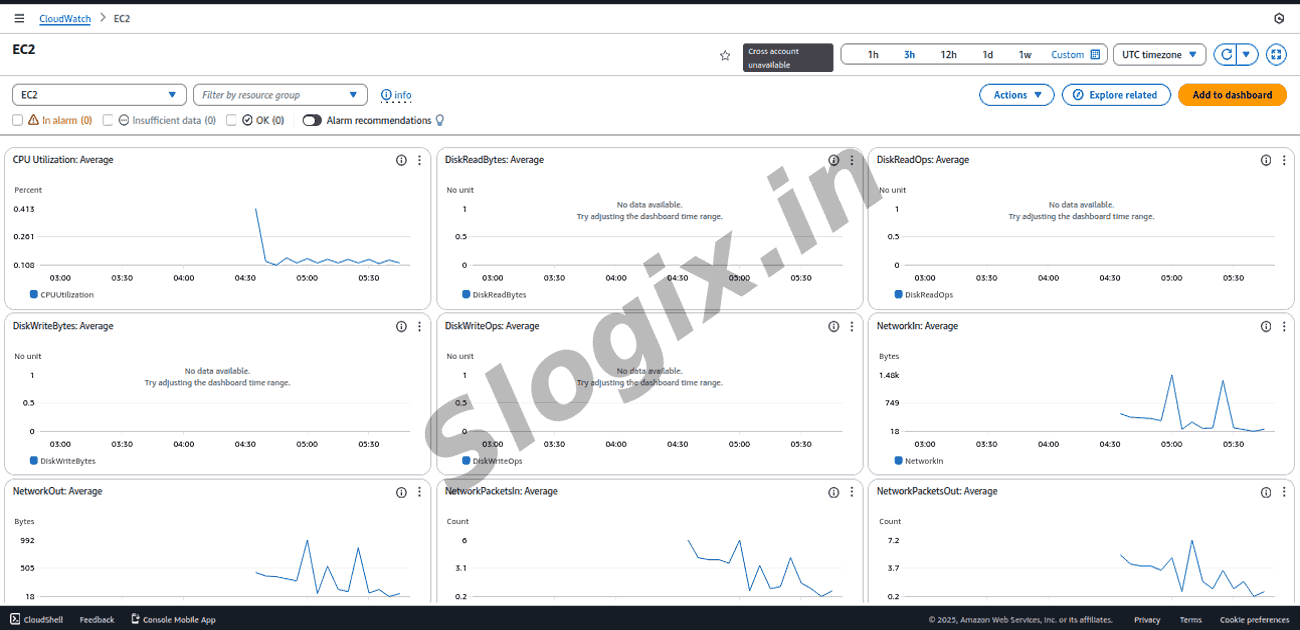Enable Alarm recommendations toggle
This screenshot has width=1300, height=630.
pyautogui.click(x=312, y=120)
